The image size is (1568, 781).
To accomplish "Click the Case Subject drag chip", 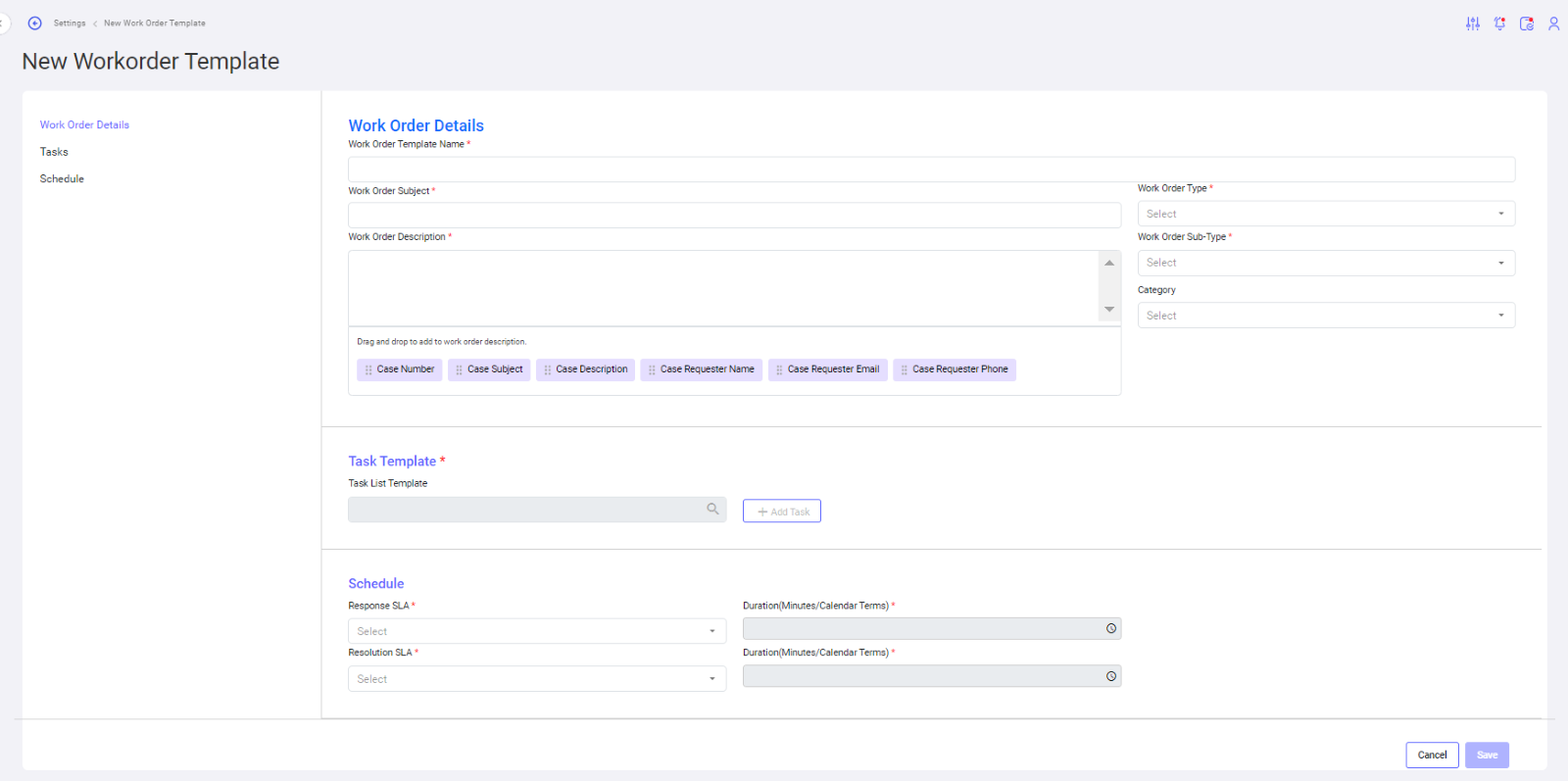I will point(489,369).
